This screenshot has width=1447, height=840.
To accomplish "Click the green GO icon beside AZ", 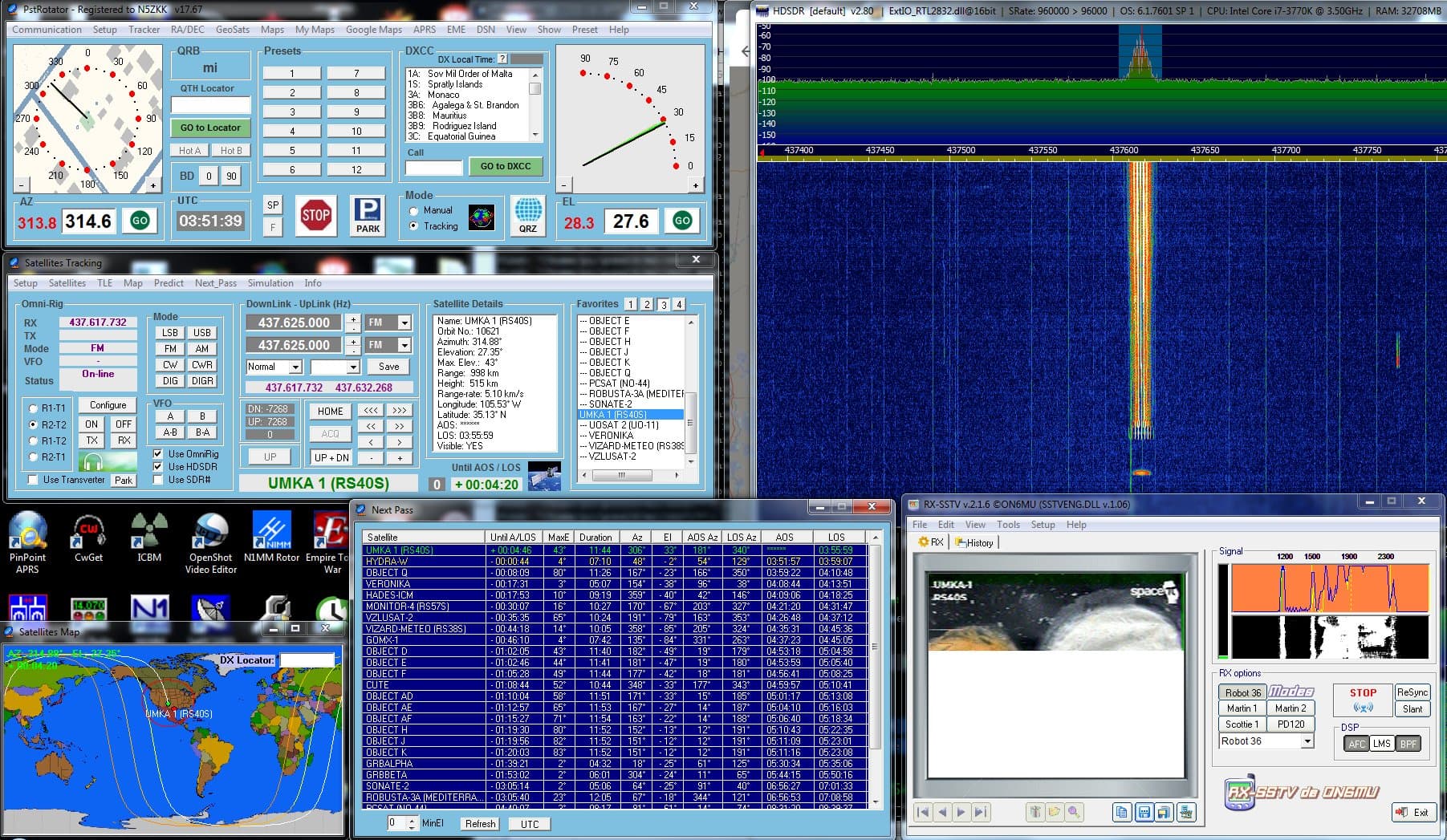I will (140, 221).
